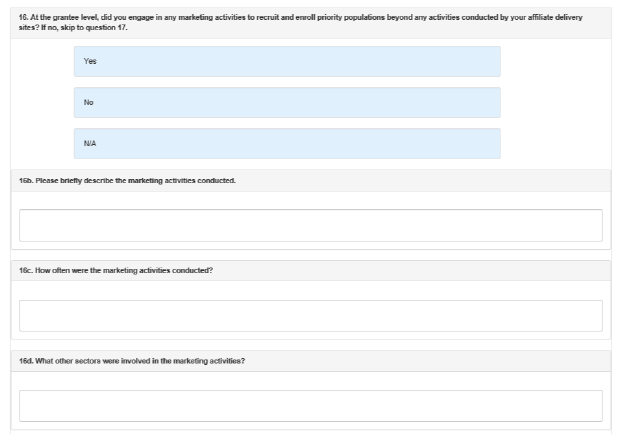624x441 pixels.
Task: Click the question 16 prompt text
Action: coord(250,18)
